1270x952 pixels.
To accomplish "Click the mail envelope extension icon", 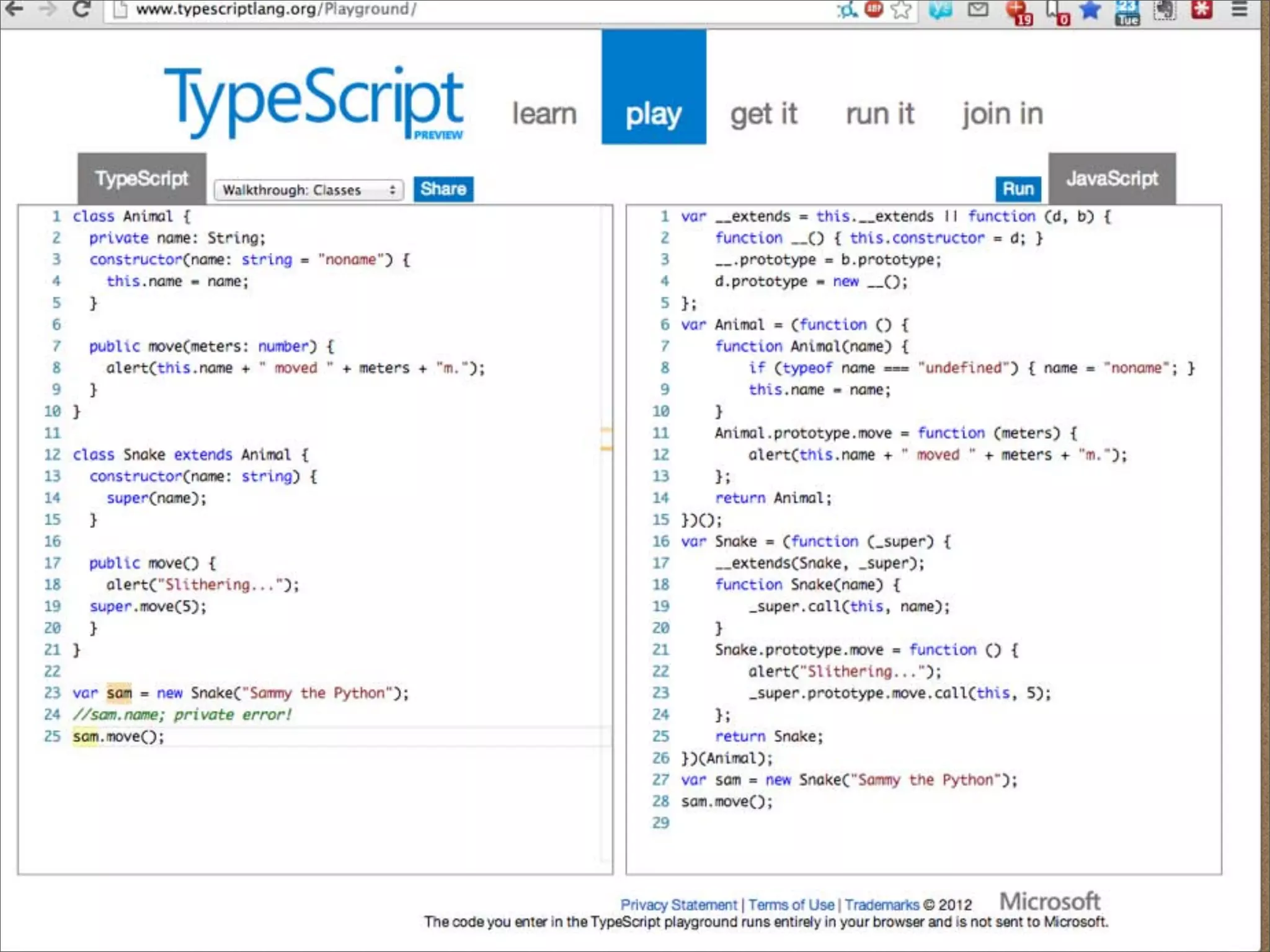I will coord(978,9).
